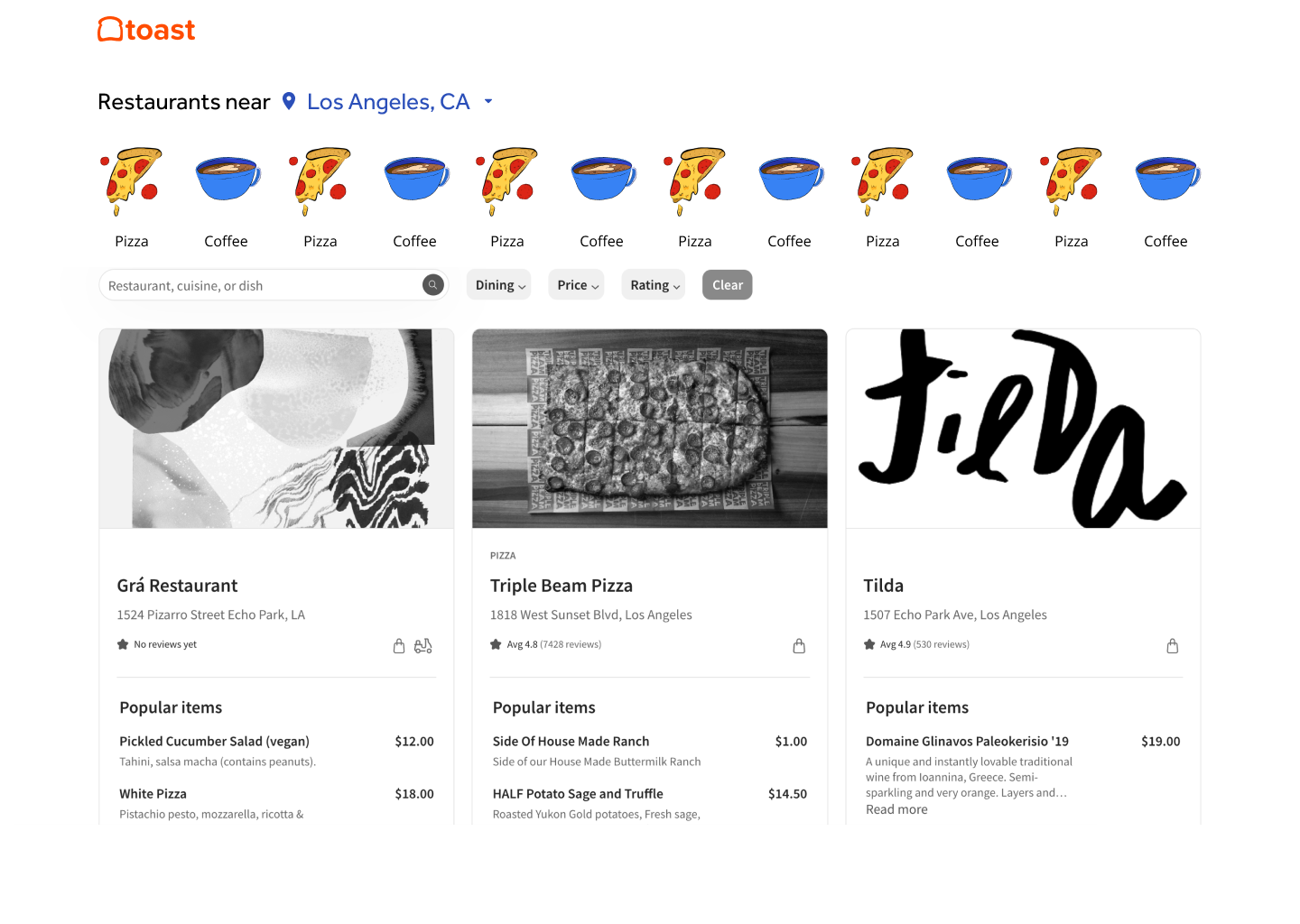The height and width of the screenshot is (924, 1300).
Task: Open the Price filter dropdown
Action: click(576, 285)
